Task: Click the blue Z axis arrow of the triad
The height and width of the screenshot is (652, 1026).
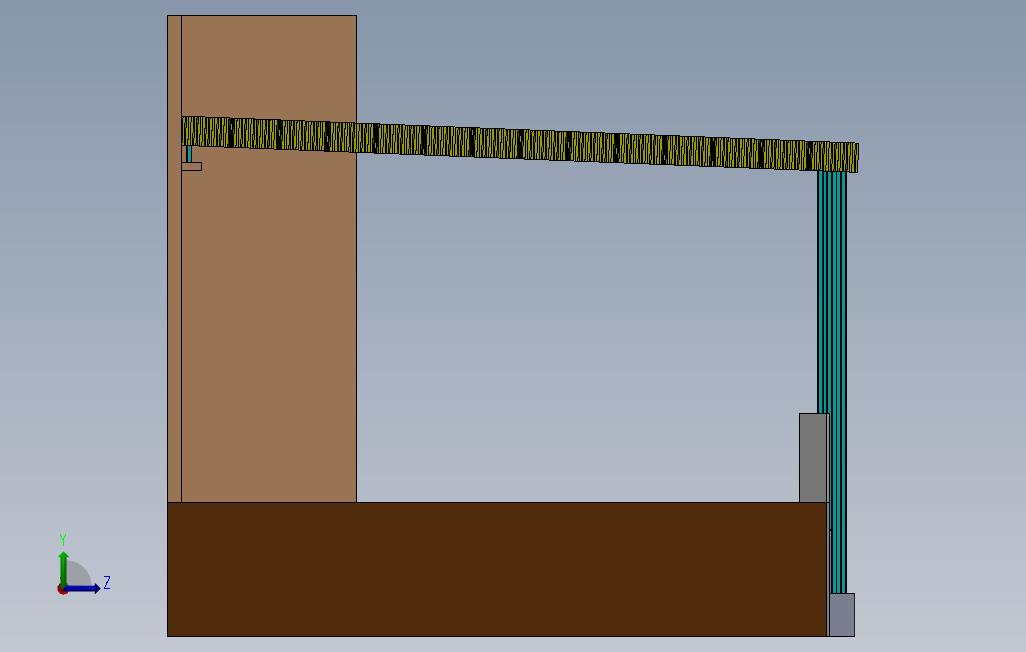Action: tap(82, 589)
